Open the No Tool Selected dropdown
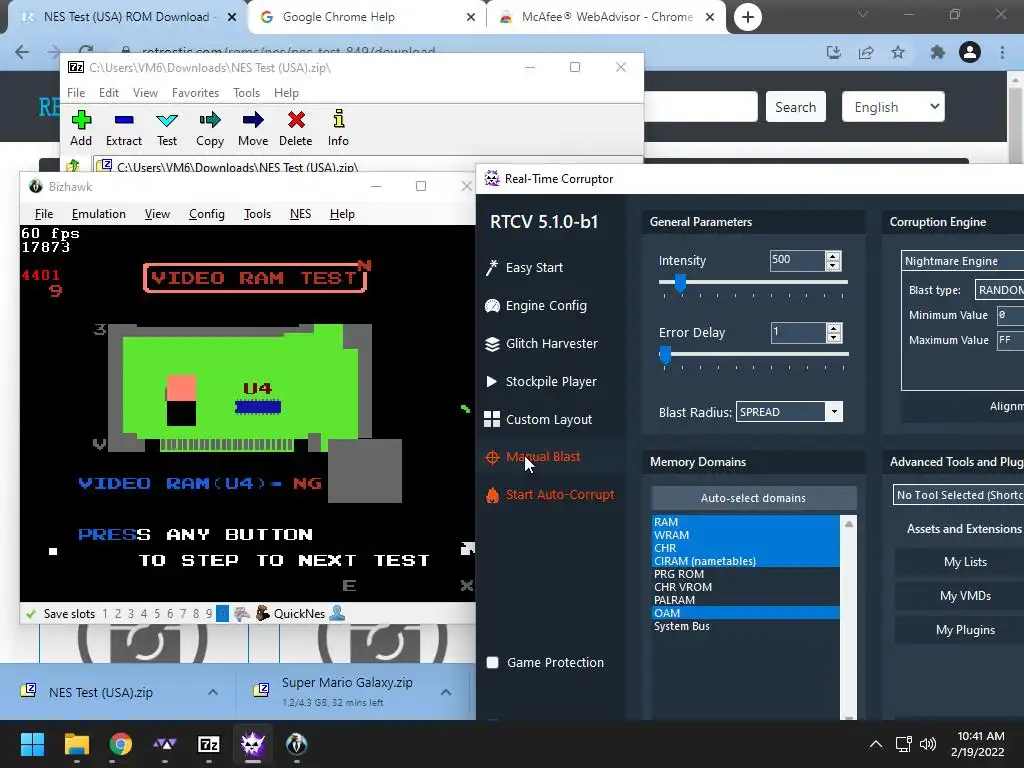This screenshot has width=1024, height=768. tap(958, 495)
